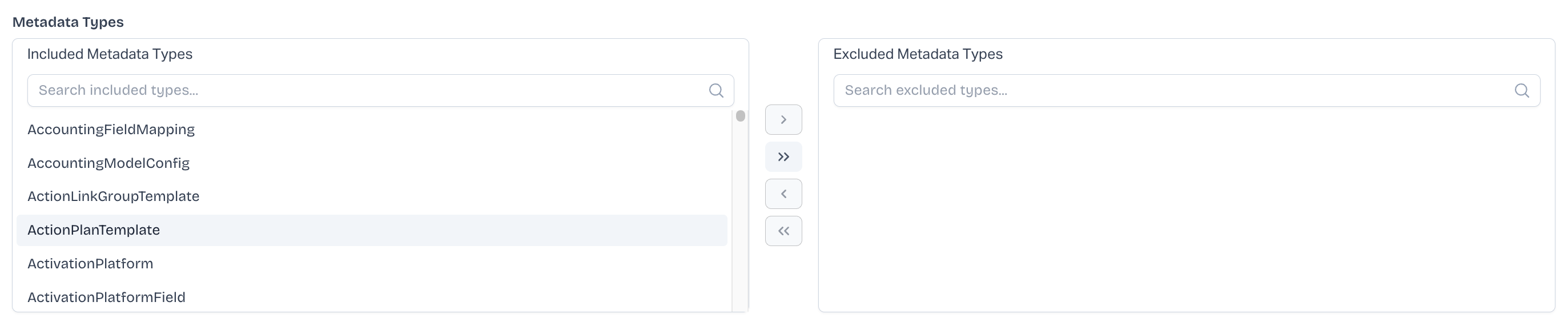Select the highlighted ActionPlanTemplate item
This screenshot has width=1568, height=330.
click(x=94, y=230)
